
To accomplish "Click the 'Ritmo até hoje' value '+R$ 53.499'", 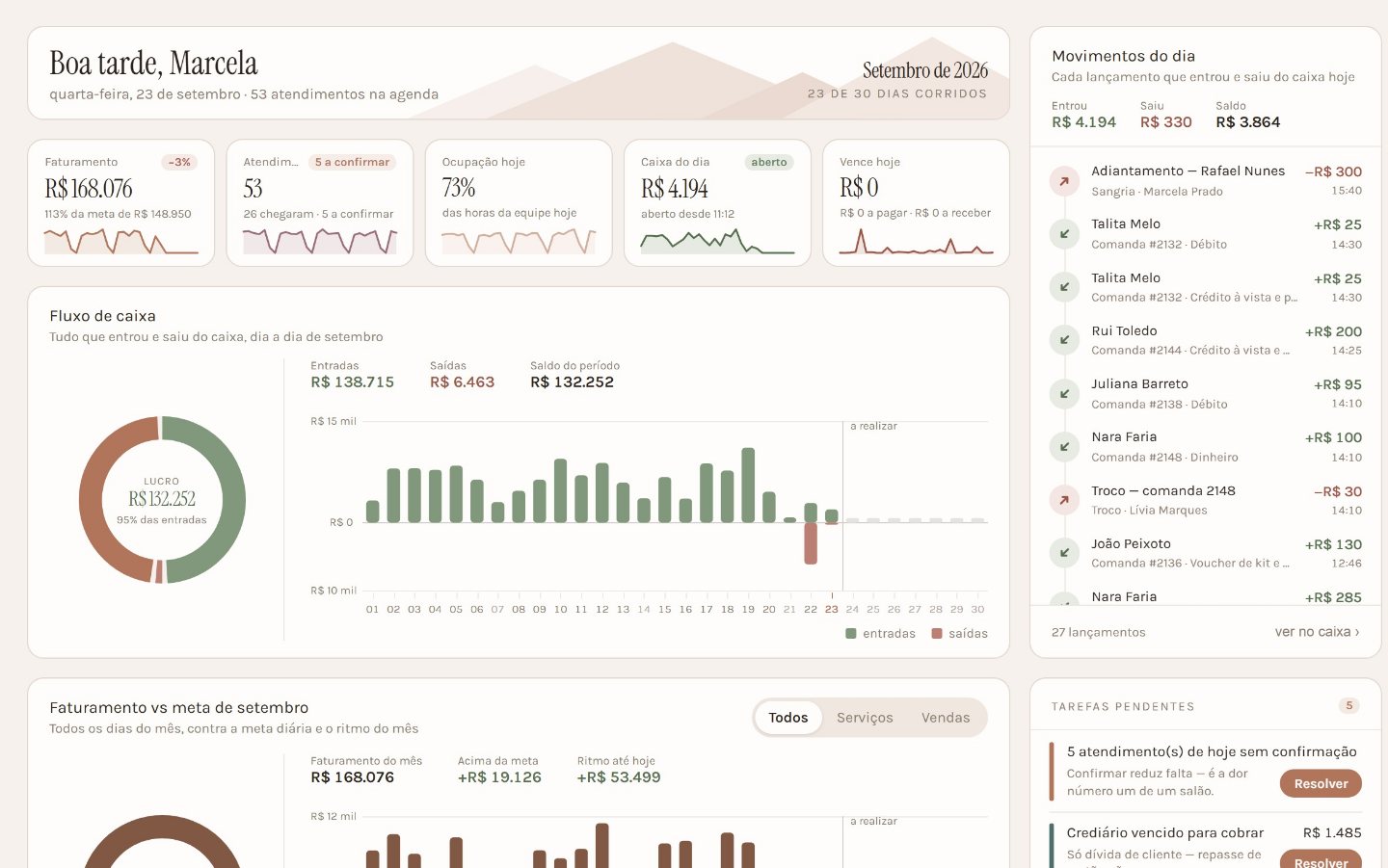I will (x=619, y=777).
